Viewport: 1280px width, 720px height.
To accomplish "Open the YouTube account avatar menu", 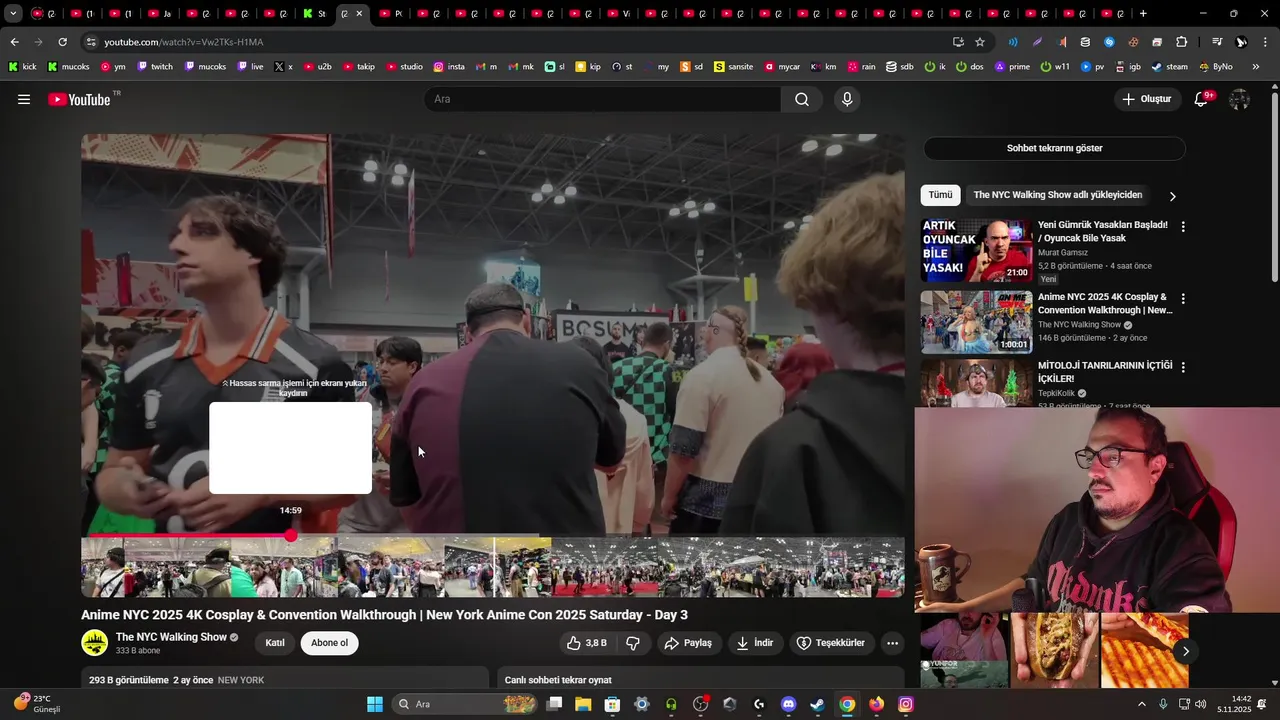I will 1239,99.
